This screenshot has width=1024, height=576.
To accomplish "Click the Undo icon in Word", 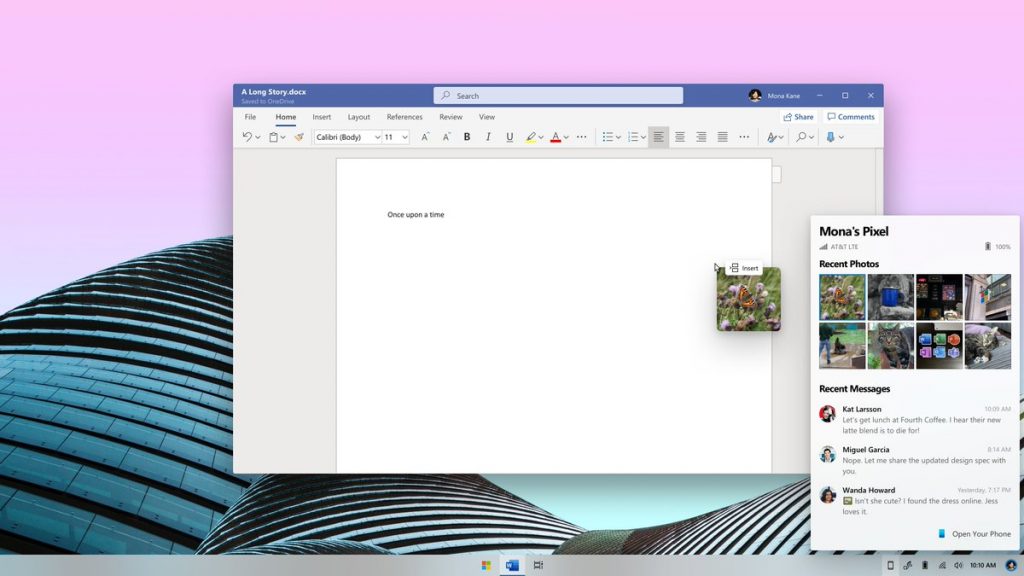I will click(247, 136).
